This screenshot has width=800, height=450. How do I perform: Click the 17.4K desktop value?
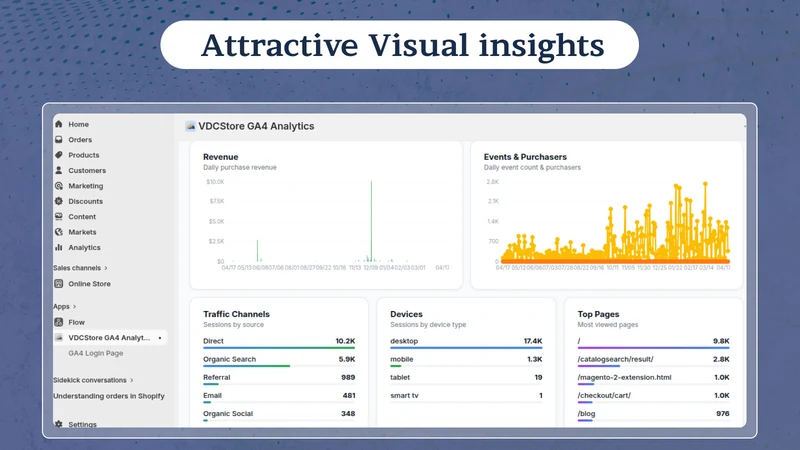pyautogui.click(x=533, y=341)
